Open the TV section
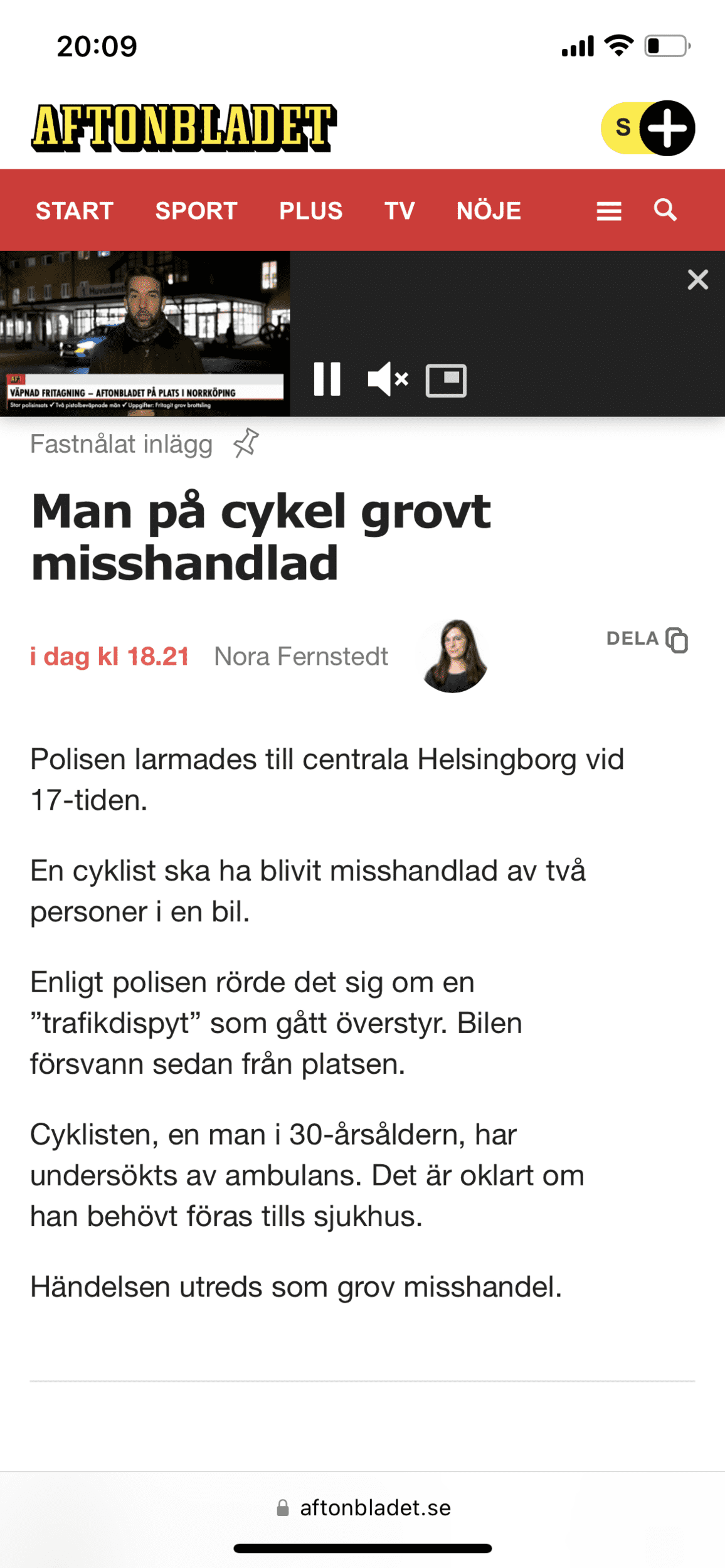The height and width of the screenshot is (1568, 725). point(400,211)
